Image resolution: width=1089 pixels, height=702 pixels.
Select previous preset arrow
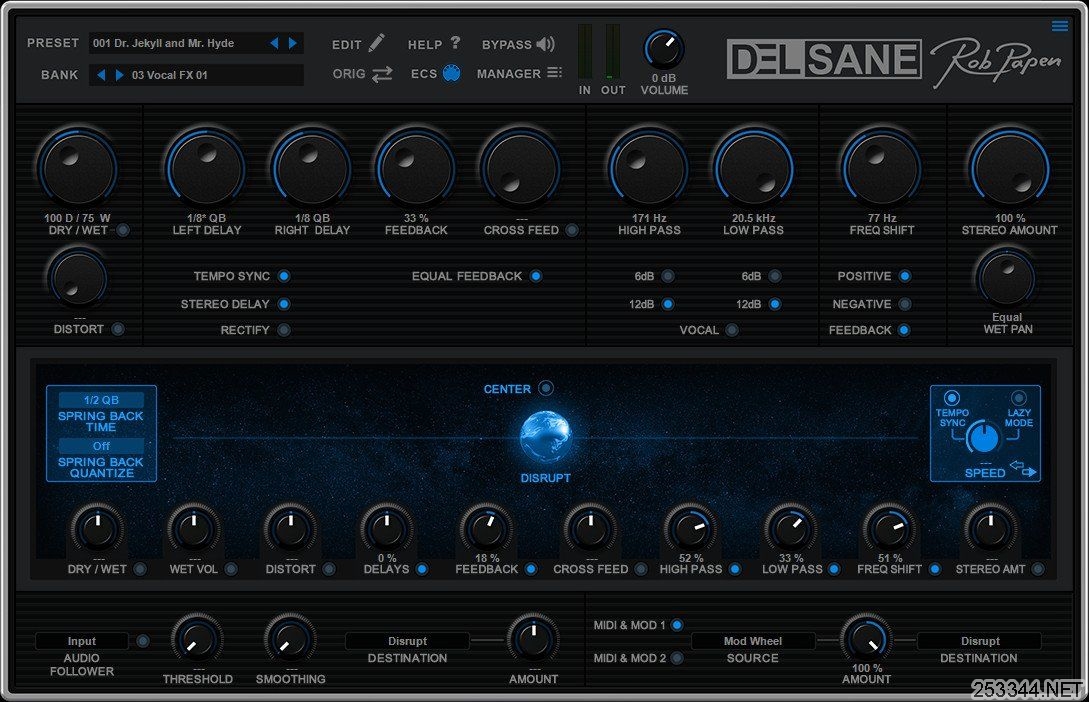[274, 43]
